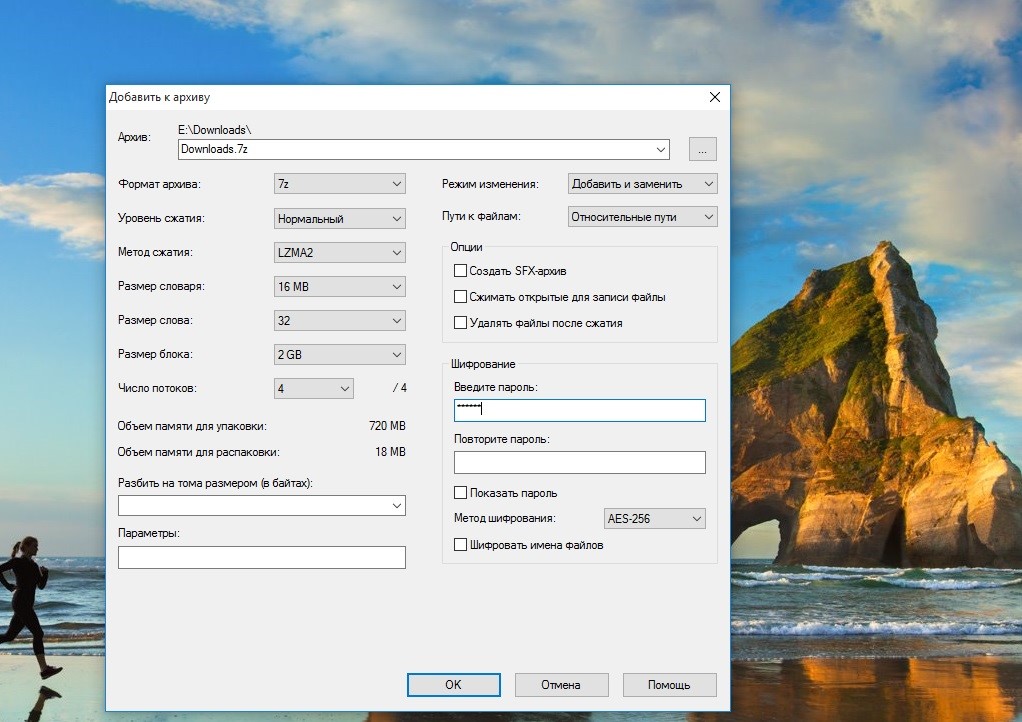Check Сжимать открытые для записи файлы
This screenshot has height=722, width=1022.
pos(461,297)
